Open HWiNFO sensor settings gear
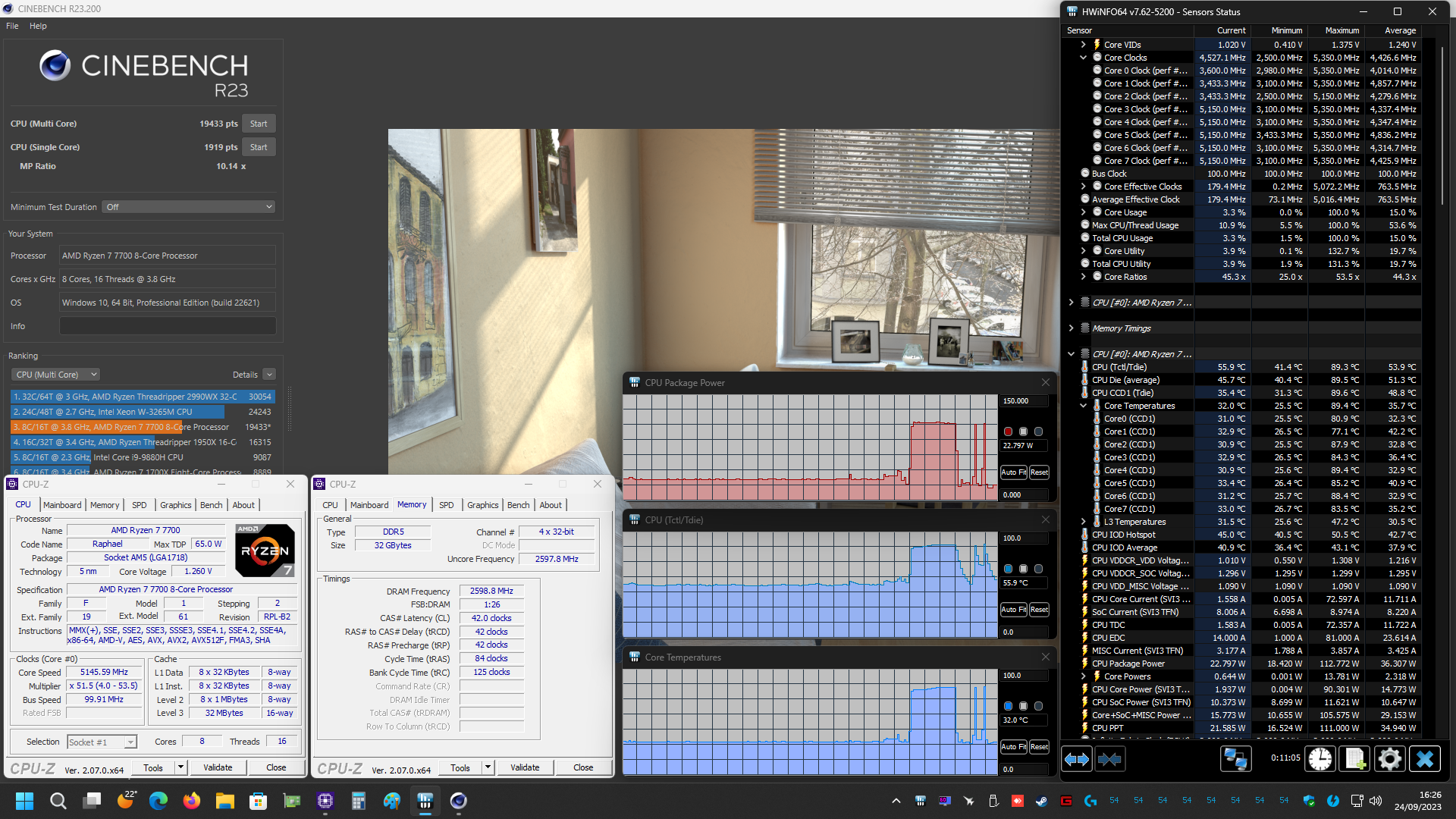This screenshot has width=1456, height=819. pos(1390,758)
